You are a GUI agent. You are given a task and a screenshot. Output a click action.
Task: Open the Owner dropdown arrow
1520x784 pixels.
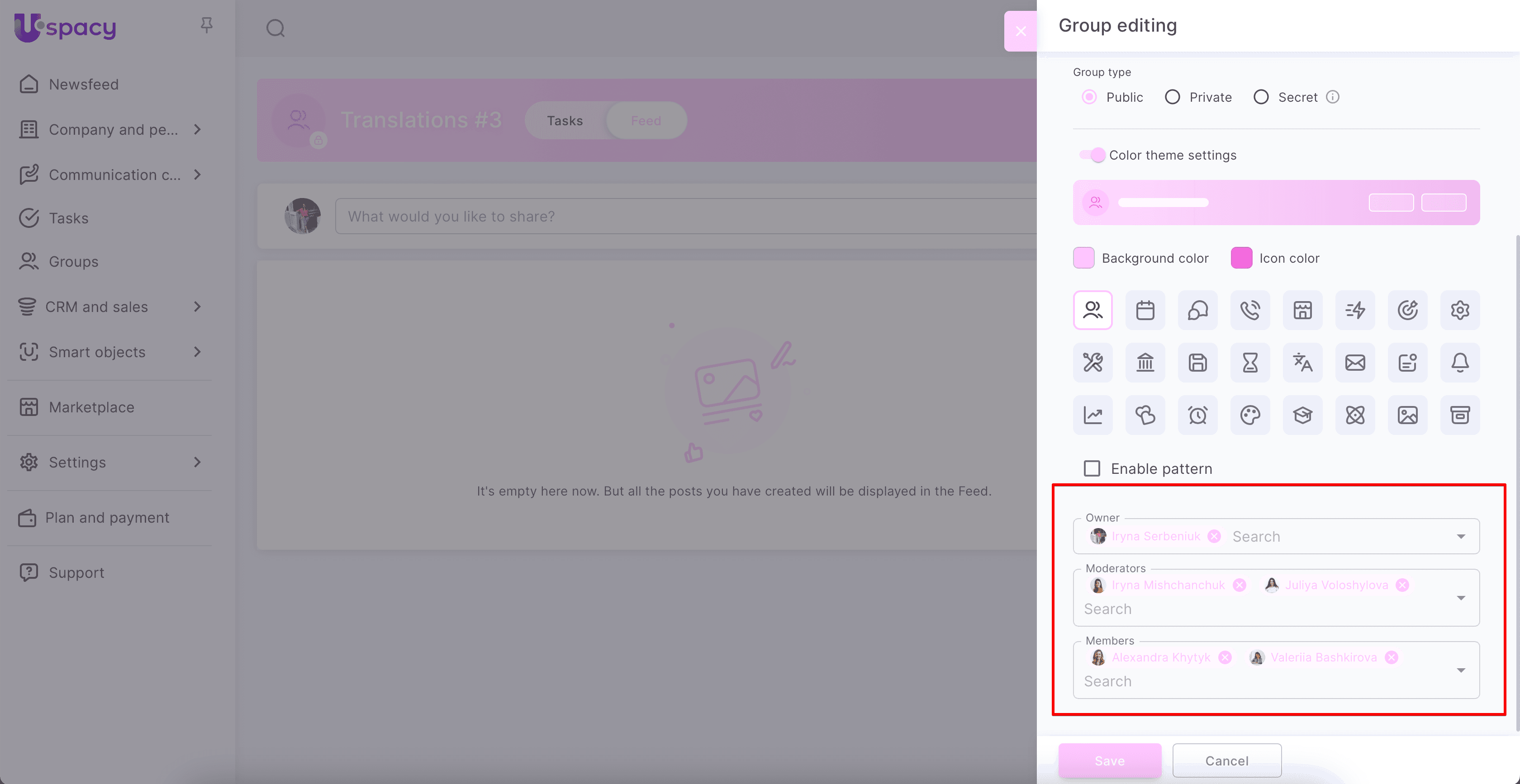(x=1460, y=537)
